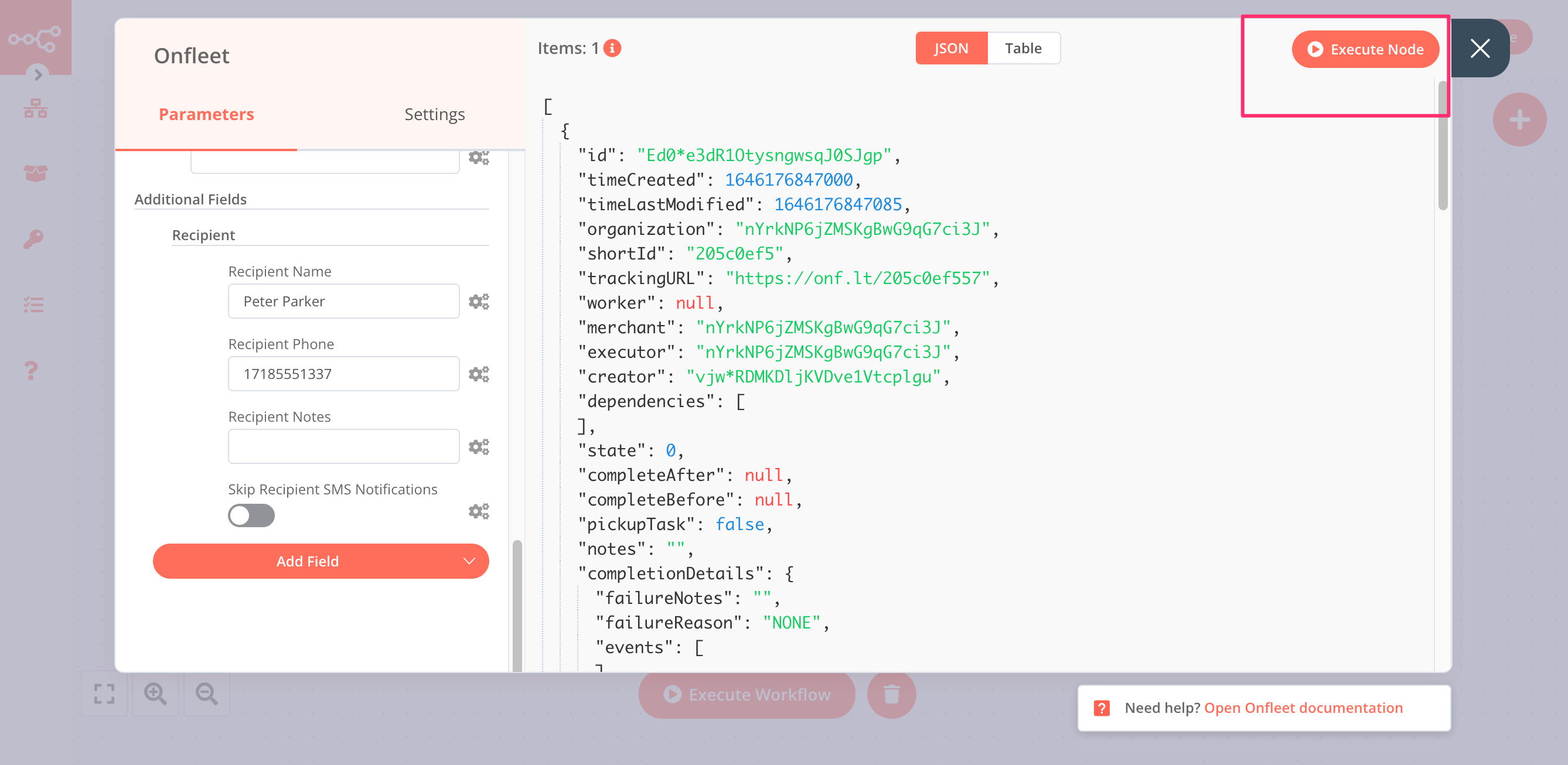Click the timeCreated value 1646176847000

[789, 180]
